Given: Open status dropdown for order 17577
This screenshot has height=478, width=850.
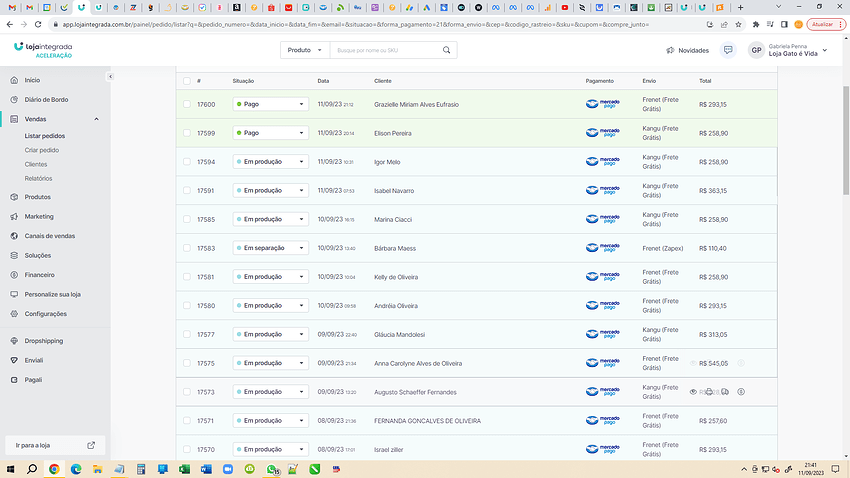Looking at the screenshot, I should (x=271, y=334).
